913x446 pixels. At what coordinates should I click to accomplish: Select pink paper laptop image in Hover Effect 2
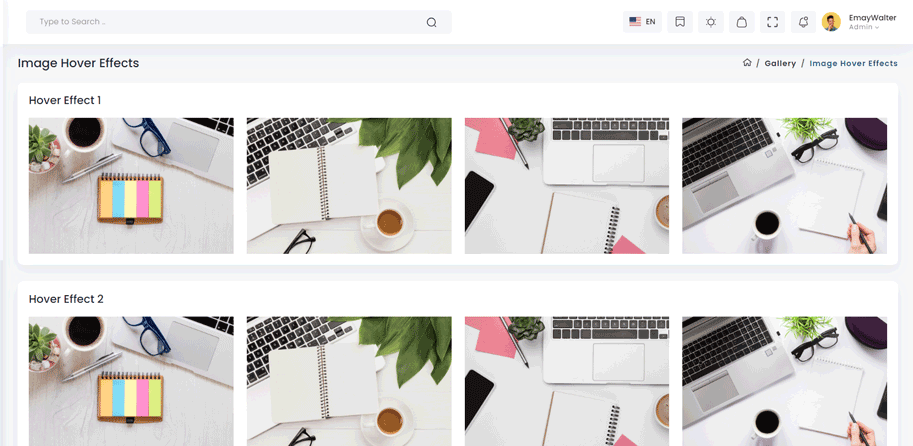point(567,381)
